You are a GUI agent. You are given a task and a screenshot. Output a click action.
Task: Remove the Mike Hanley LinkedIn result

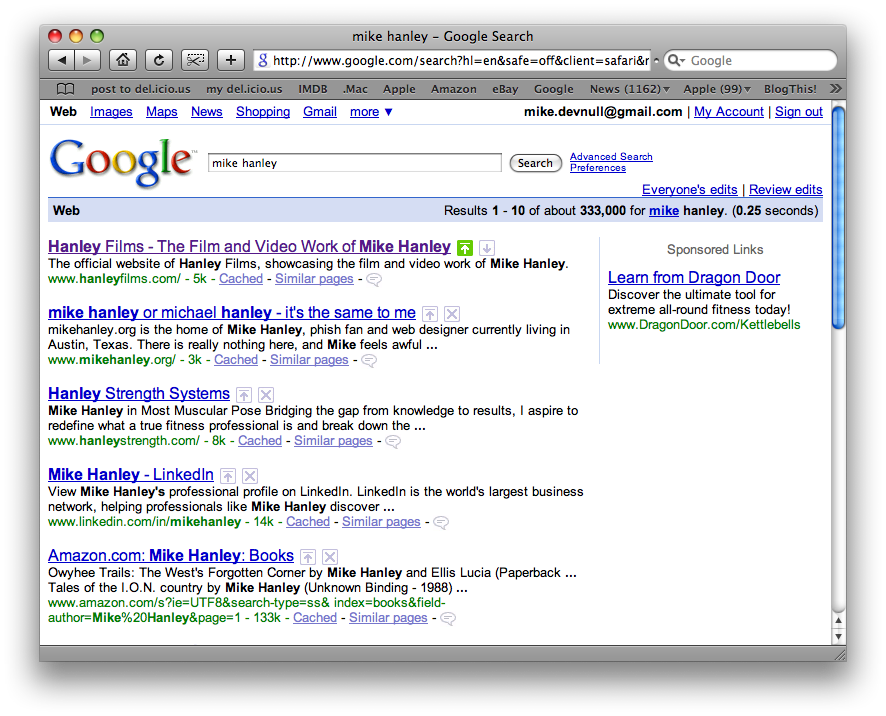click(250, 476)
